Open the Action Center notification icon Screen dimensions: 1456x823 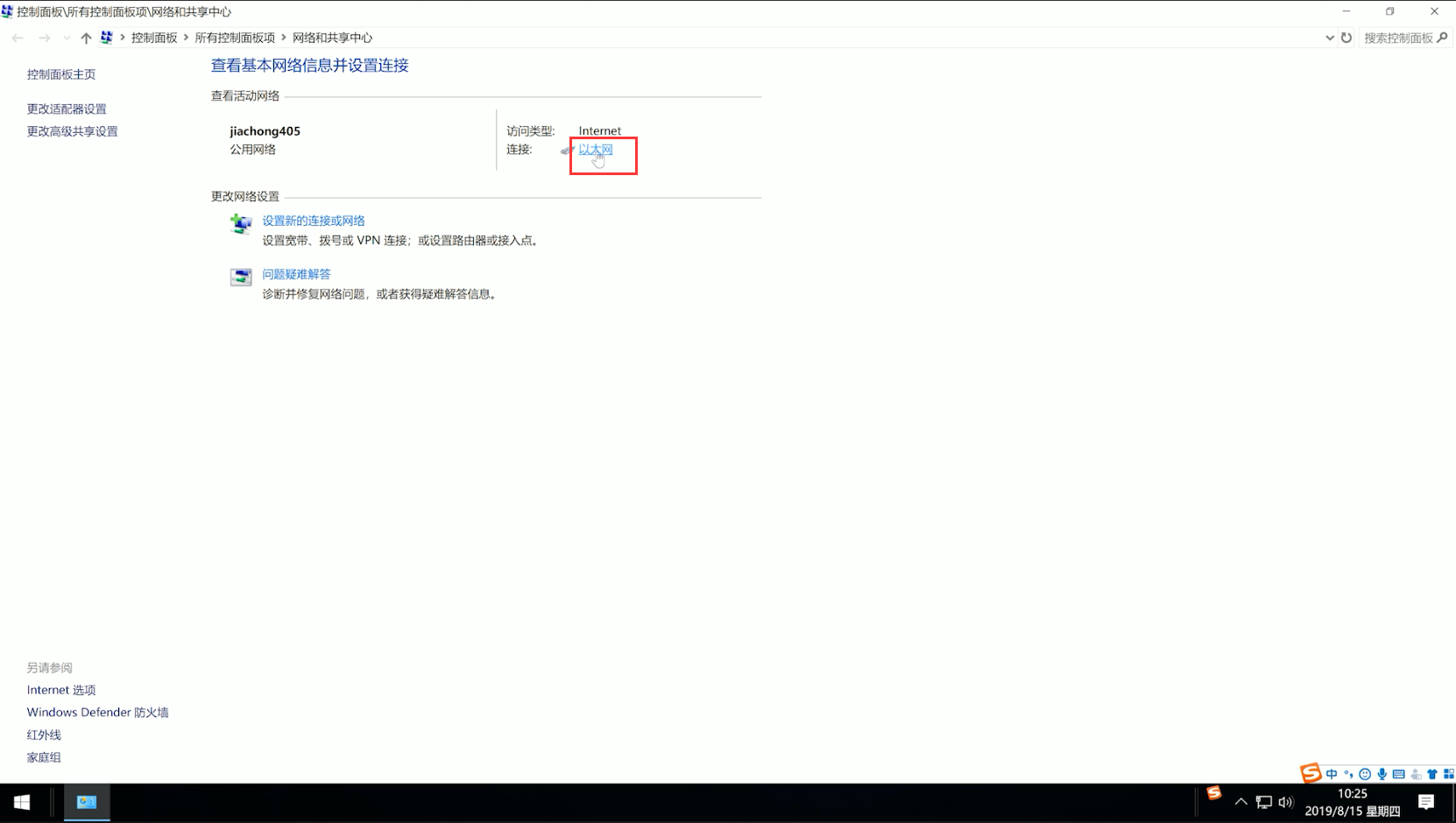[x=1426, y=802]
